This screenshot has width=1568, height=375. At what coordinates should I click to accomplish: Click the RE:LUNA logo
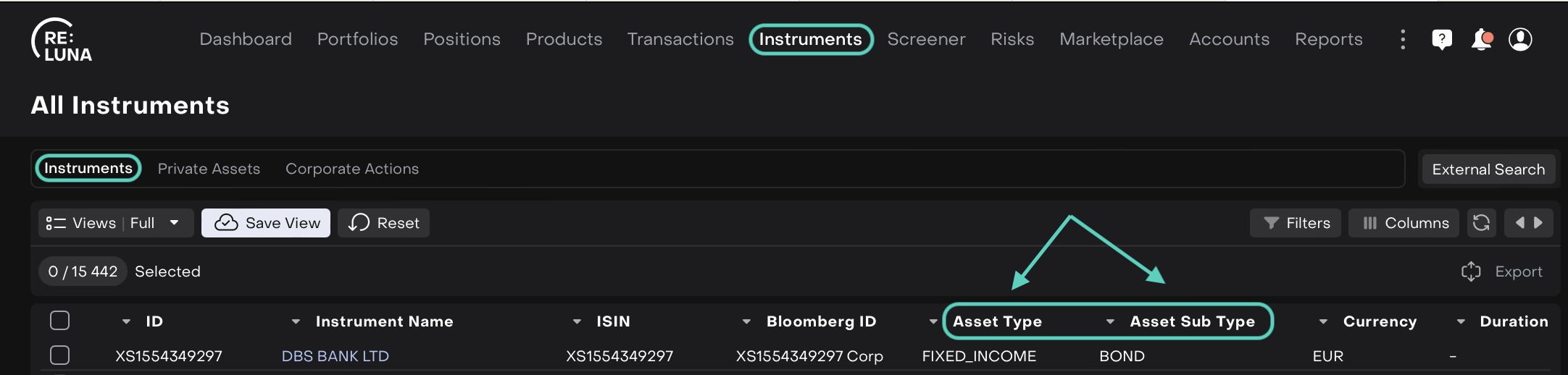coord(62,40)
